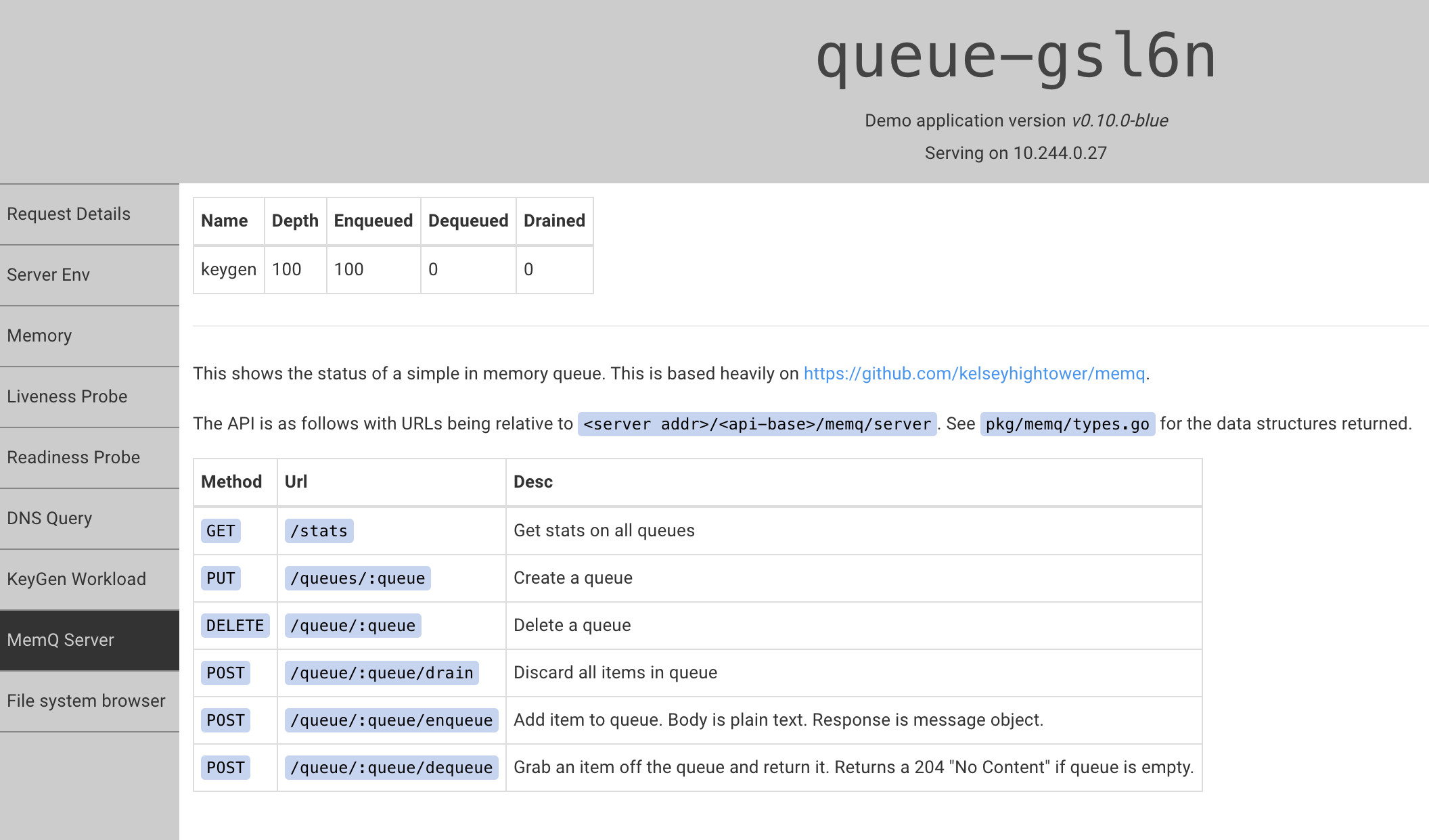Click 'Discard all items in queue' description
Screen dimensions: 1429x840
615,672
